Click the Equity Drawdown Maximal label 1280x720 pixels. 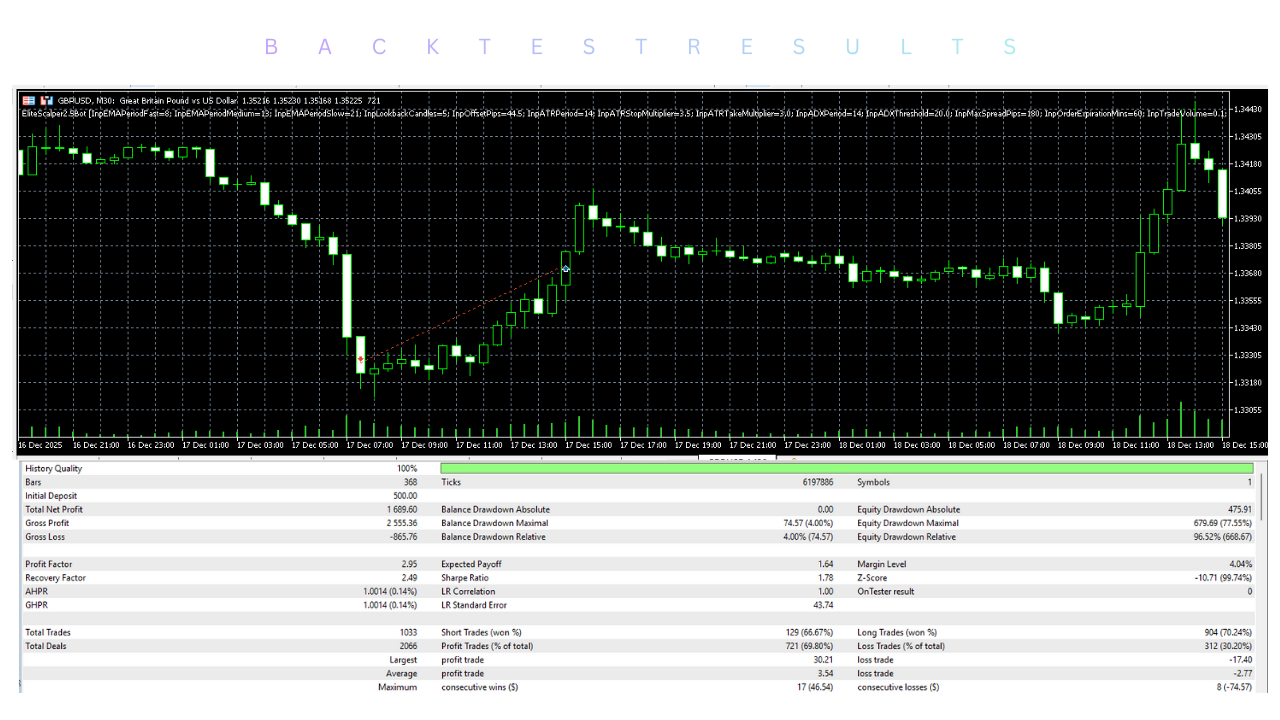[x=907, y=523]
